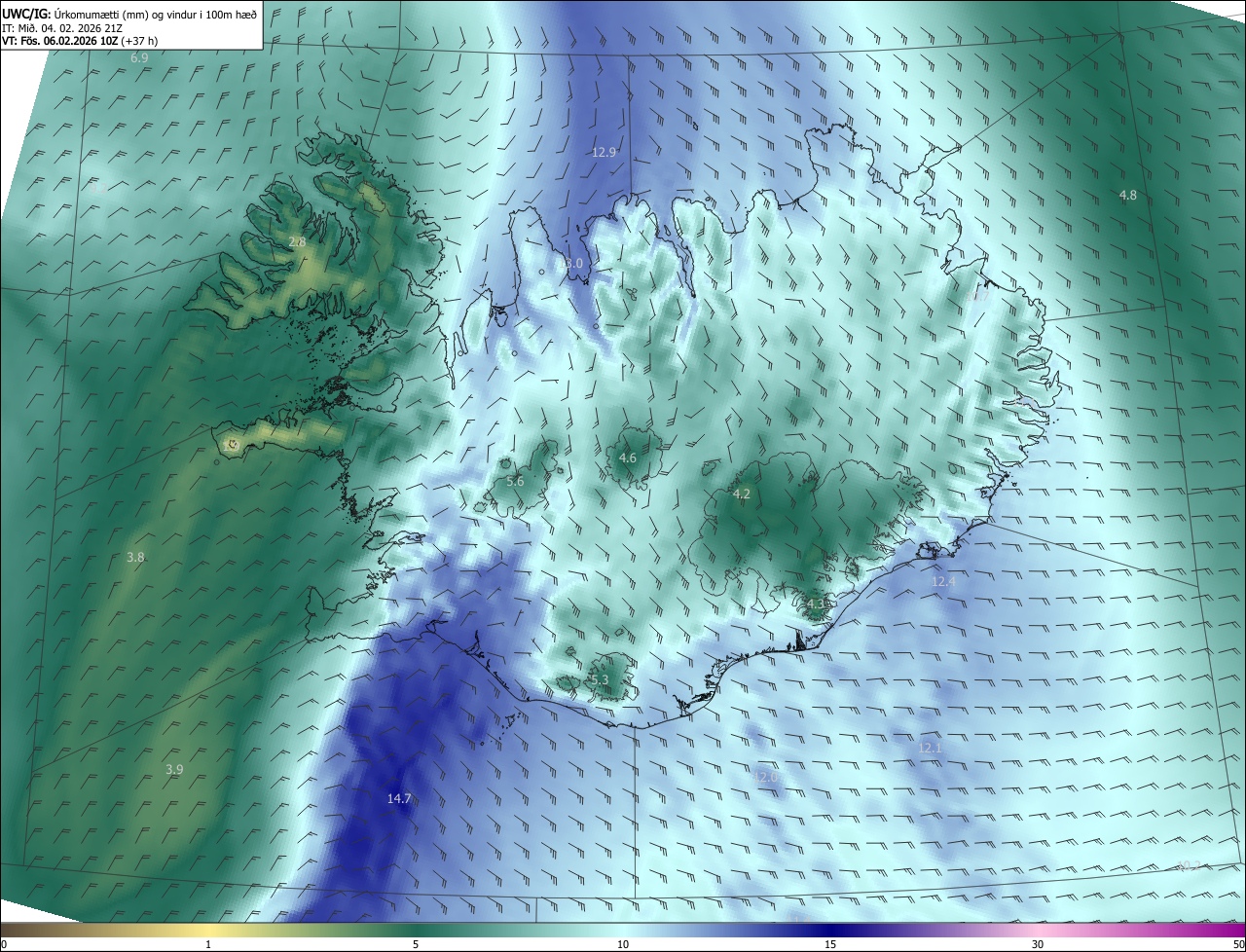
Task: Click the 10.2 value label
Action: click(1189, 864)
